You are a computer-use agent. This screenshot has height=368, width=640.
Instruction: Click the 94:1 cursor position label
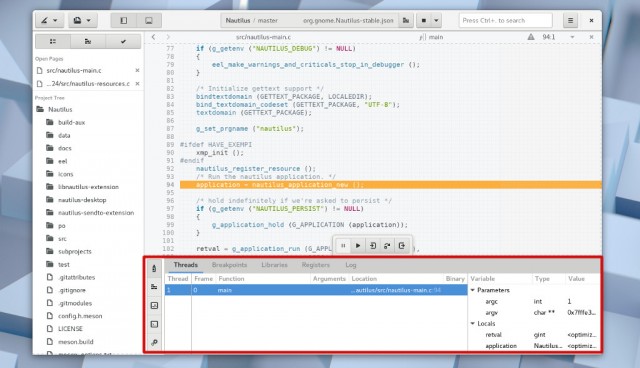[x=549, y=37]
